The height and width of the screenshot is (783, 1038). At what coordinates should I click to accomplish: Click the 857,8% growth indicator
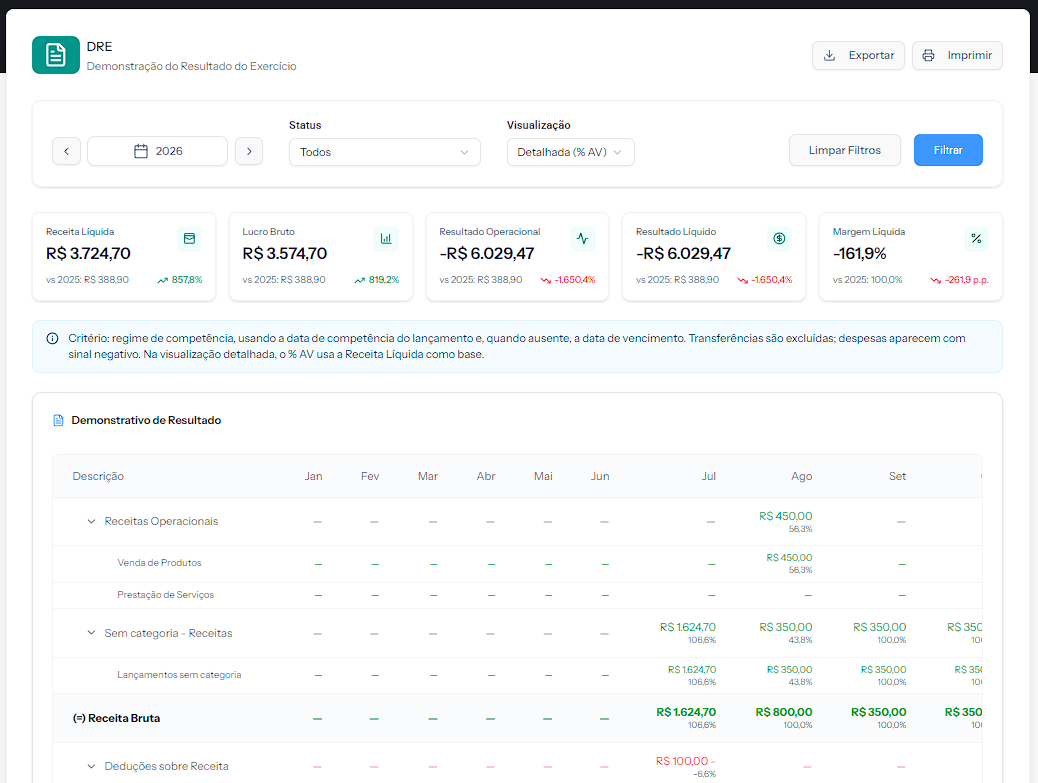pyautogui.click(x=179, y=280)
